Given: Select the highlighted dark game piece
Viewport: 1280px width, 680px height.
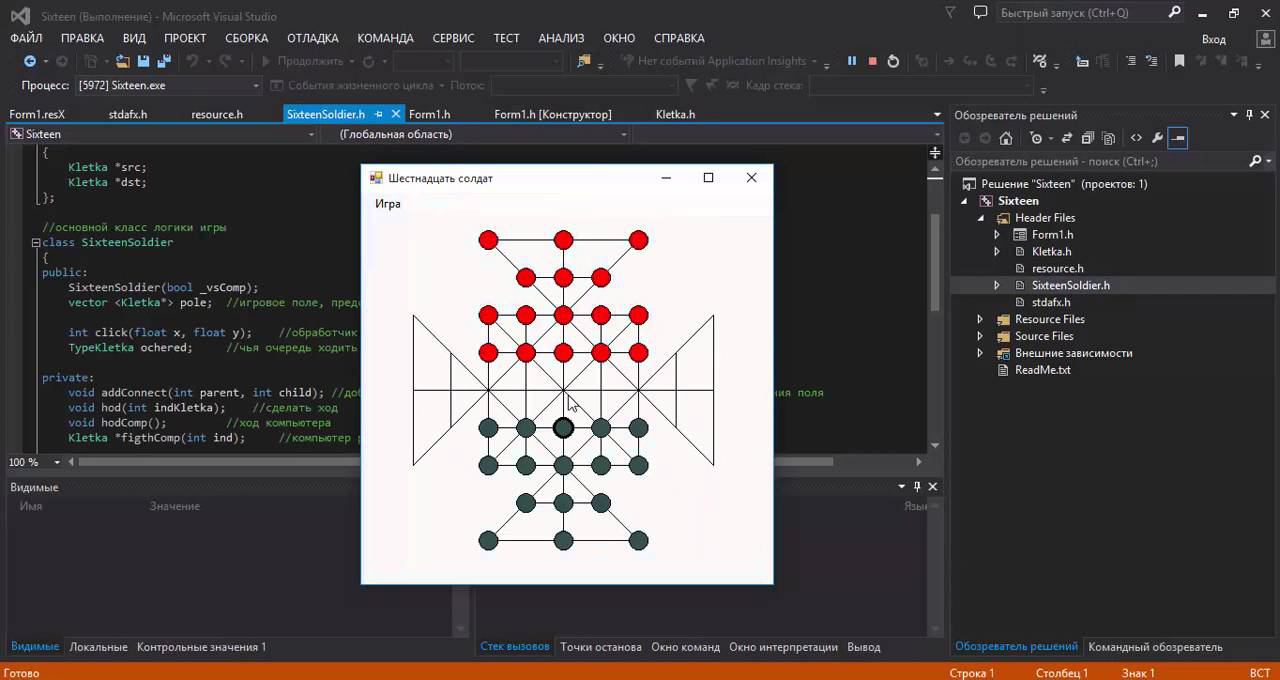Looking at the screenshot, I should [563, 428].
